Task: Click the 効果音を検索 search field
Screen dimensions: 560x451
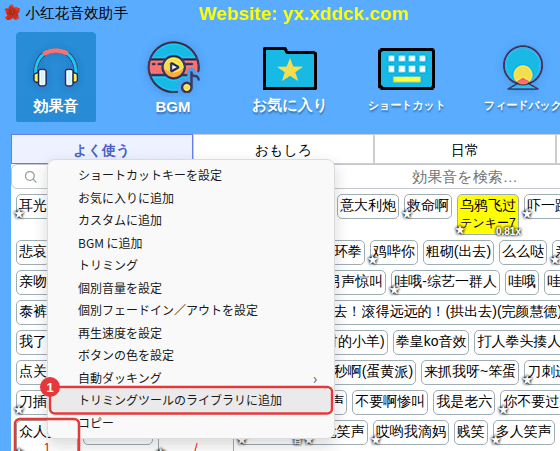Action: click(464, 177)
